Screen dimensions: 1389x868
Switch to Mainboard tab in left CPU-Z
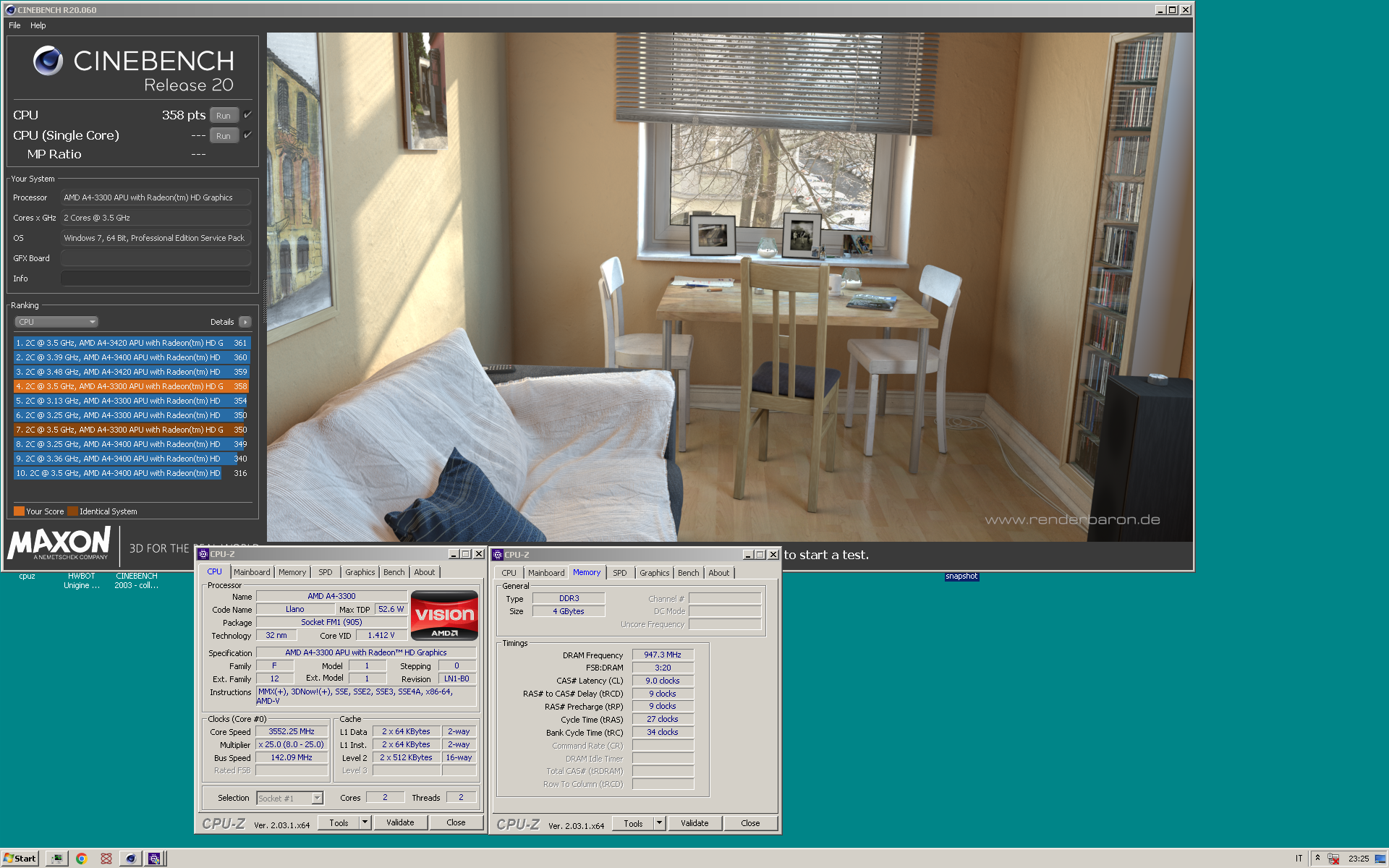click(x=252, y=572)
